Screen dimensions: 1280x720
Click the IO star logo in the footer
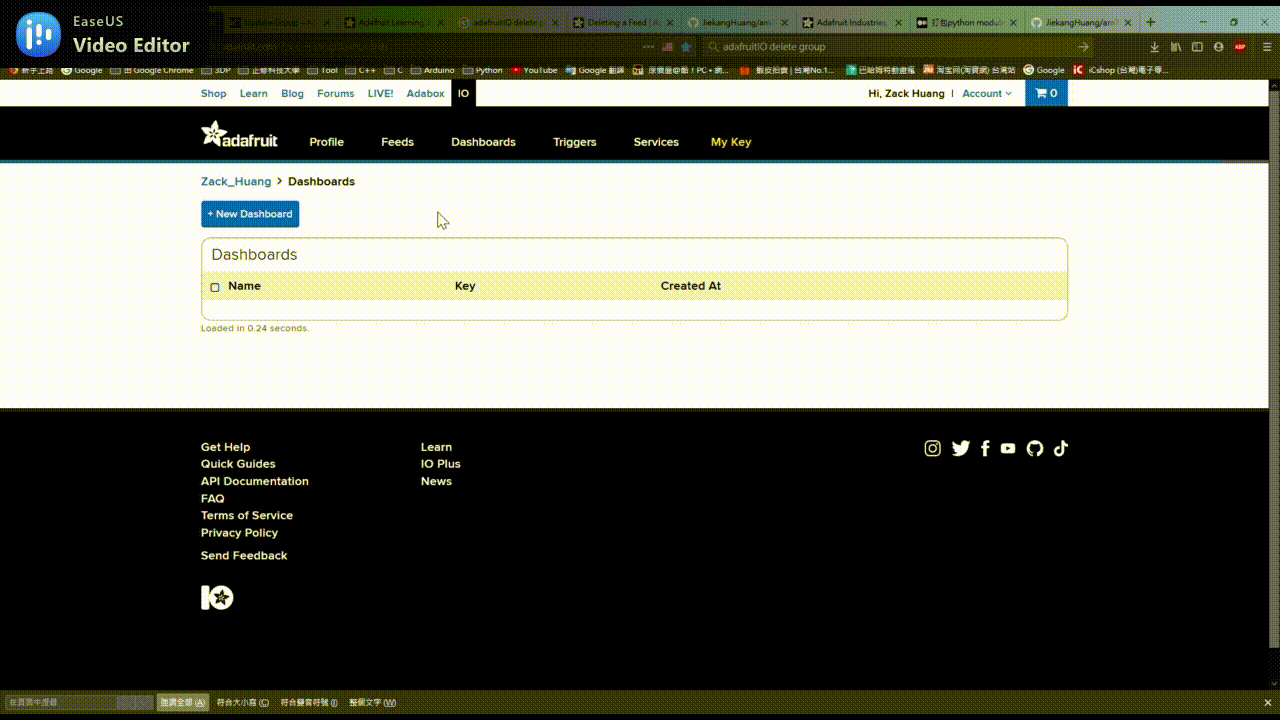217,598
